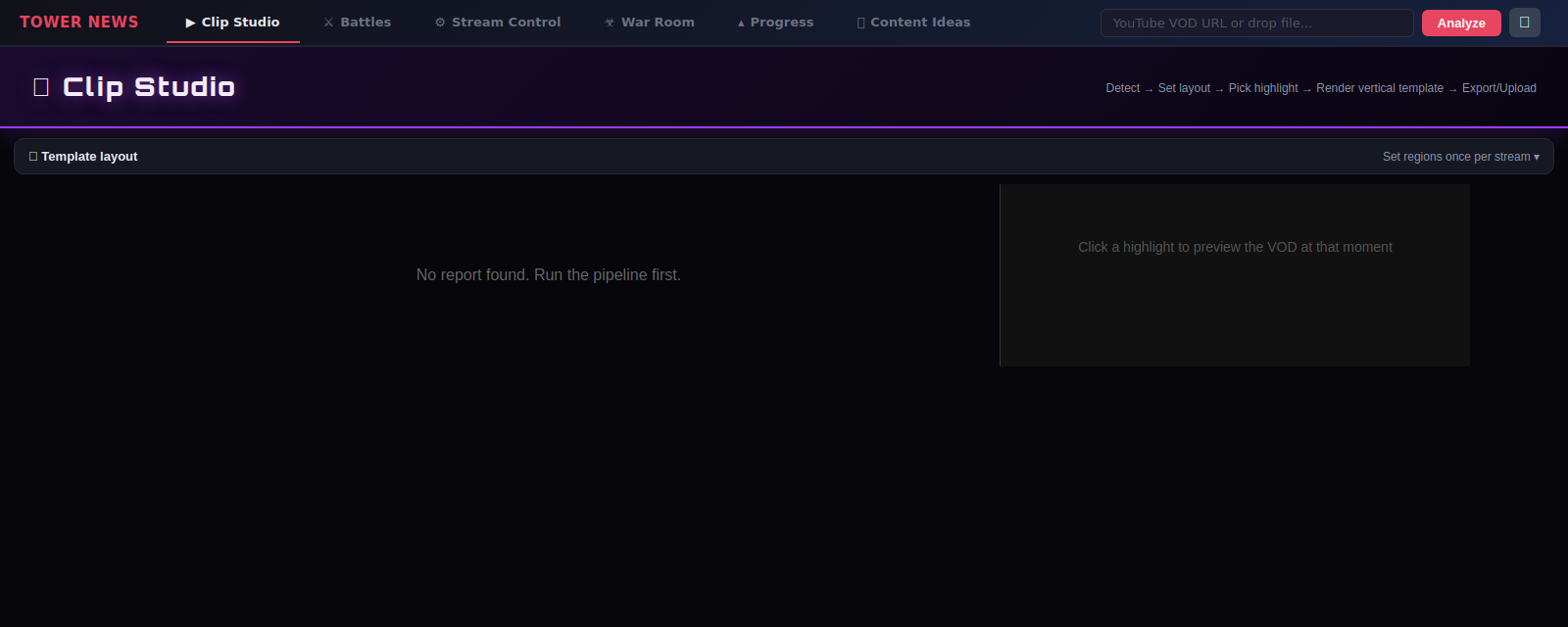The height and width of the screenshot is (627, 1568).
Task: Click the icon before Clip Studio heading
Action: [41, 87]
